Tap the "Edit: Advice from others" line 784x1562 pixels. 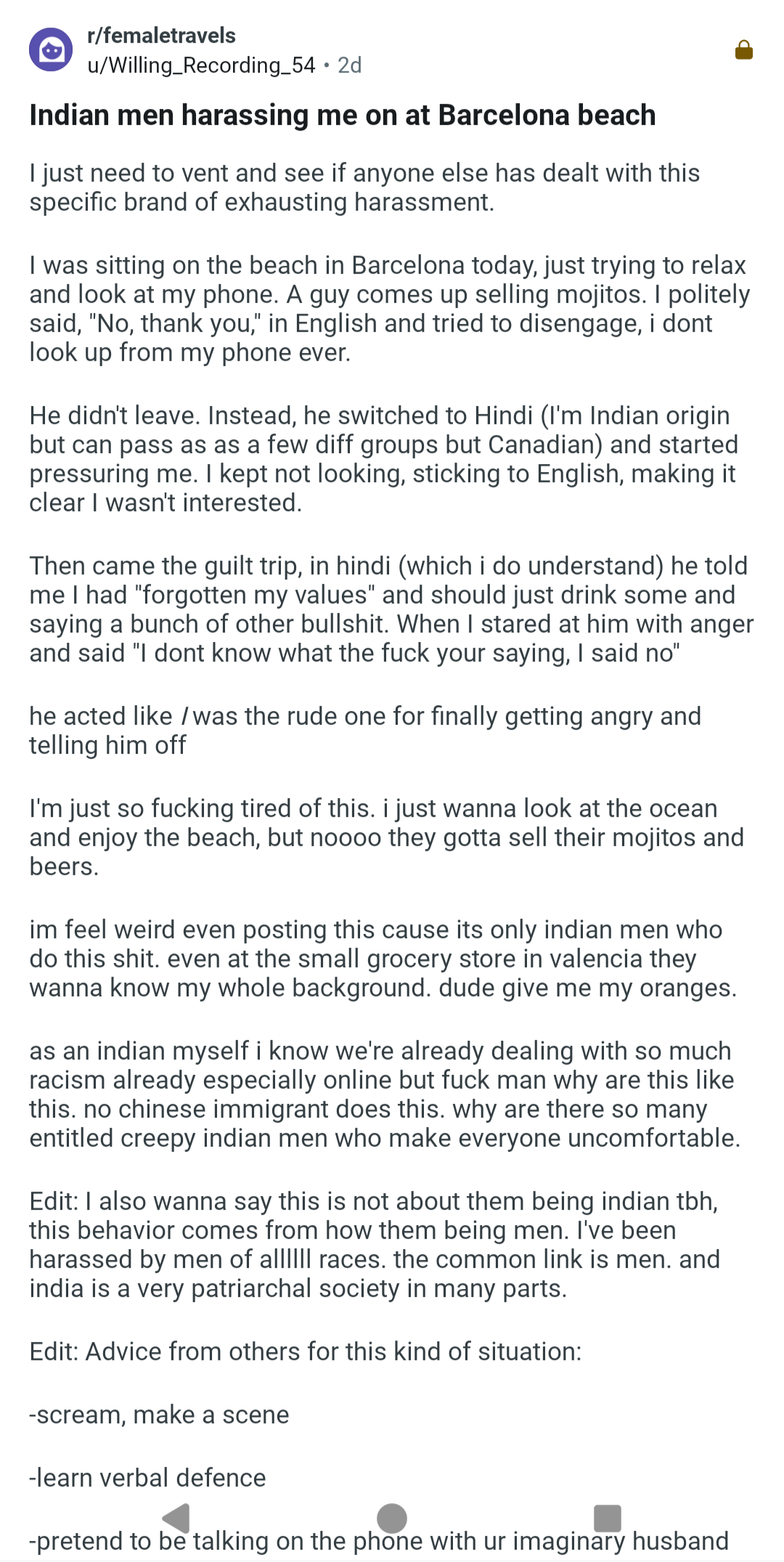tap(305, 1351)
